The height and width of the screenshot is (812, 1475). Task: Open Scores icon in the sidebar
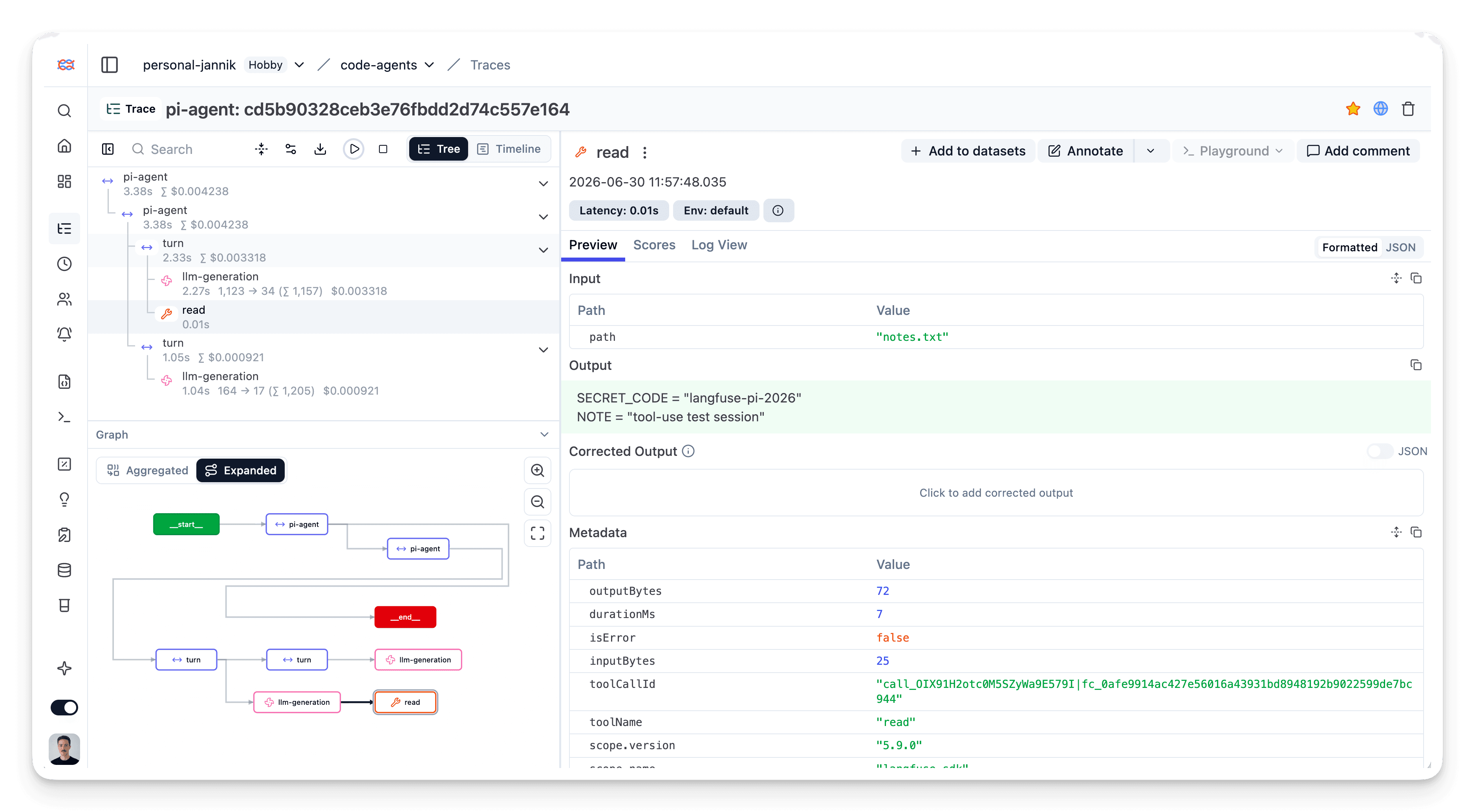click(x=65, y=464)
